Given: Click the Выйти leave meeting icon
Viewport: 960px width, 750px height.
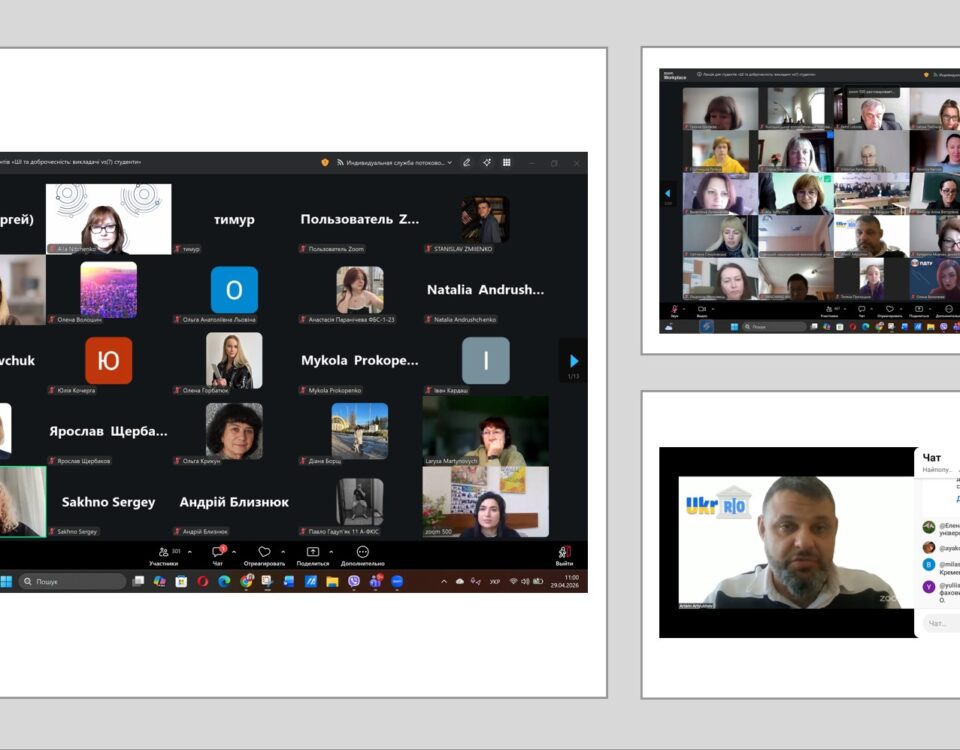Looking at the screenshot, I should [564, 552].
